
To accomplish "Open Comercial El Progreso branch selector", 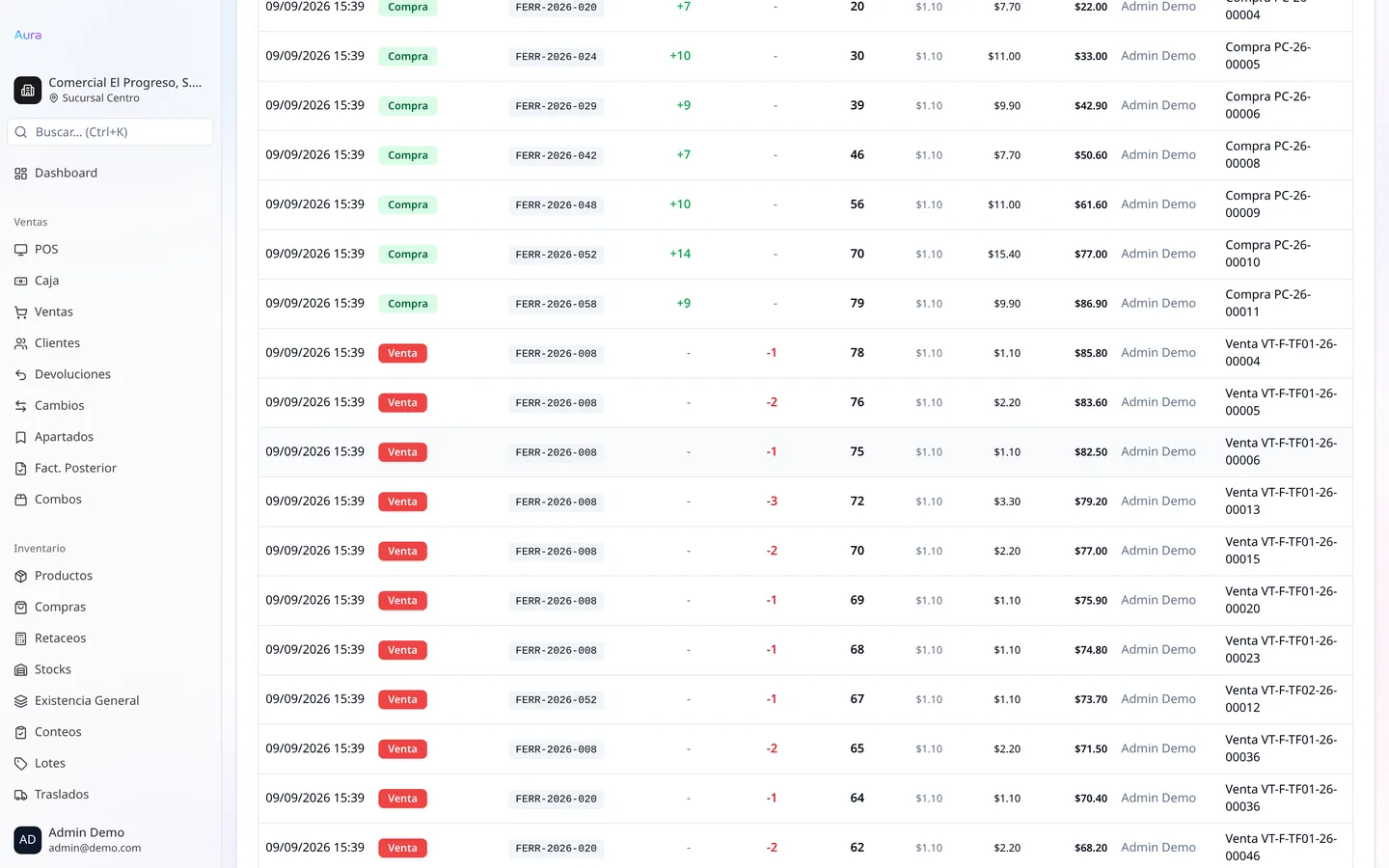I will point(110,90).
